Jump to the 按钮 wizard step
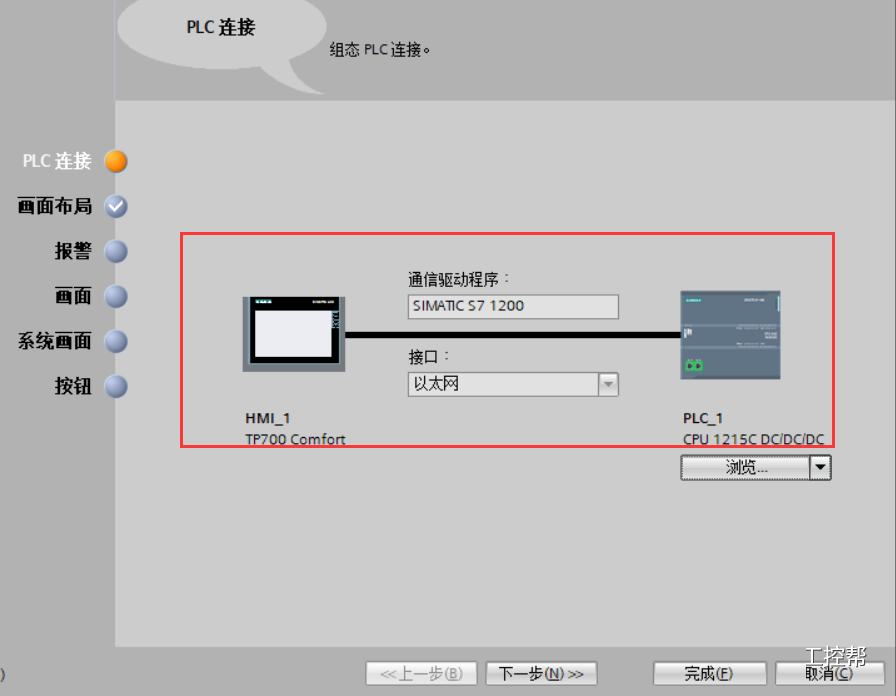 (x=73, y=387)
